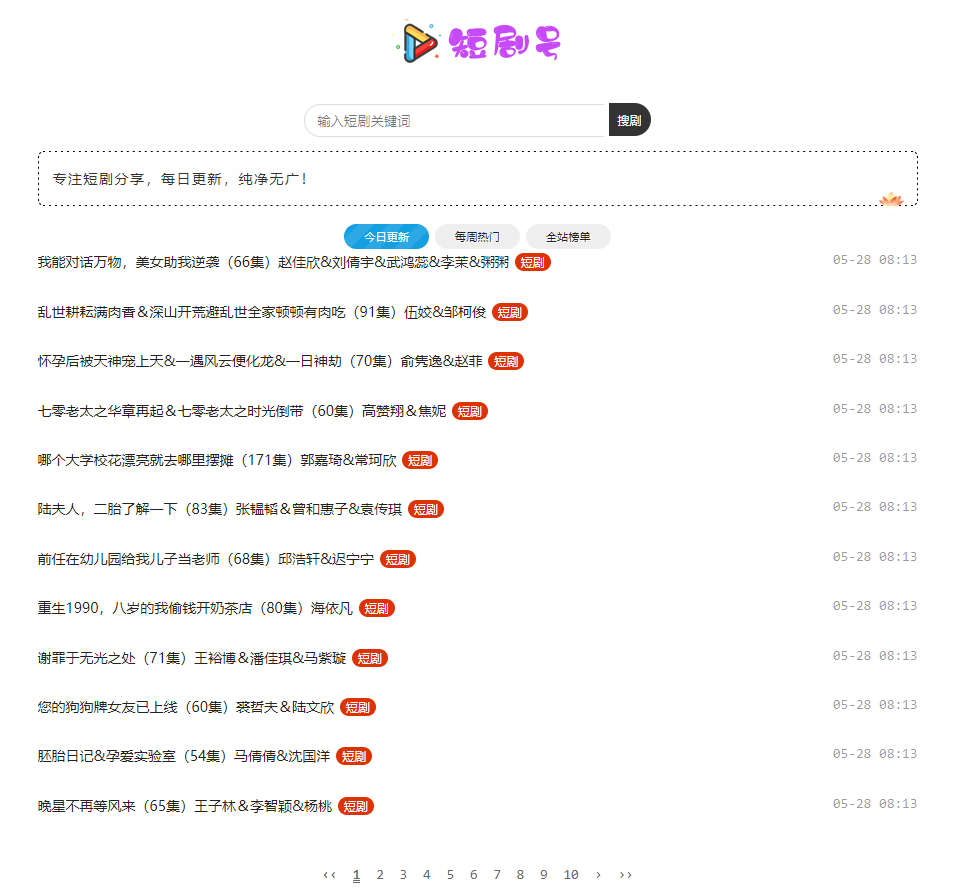Go to page 9
Screen dimensions: 977x894
click(544, 875)
